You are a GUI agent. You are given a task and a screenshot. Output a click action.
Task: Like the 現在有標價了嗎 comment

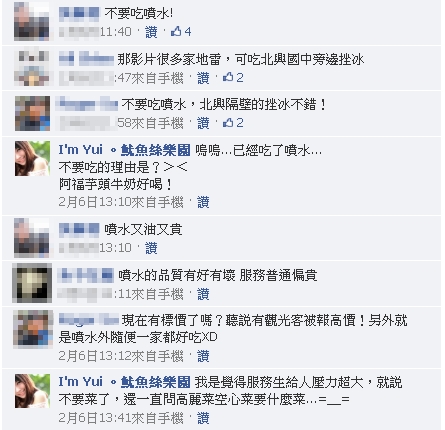tap(203, 356)
